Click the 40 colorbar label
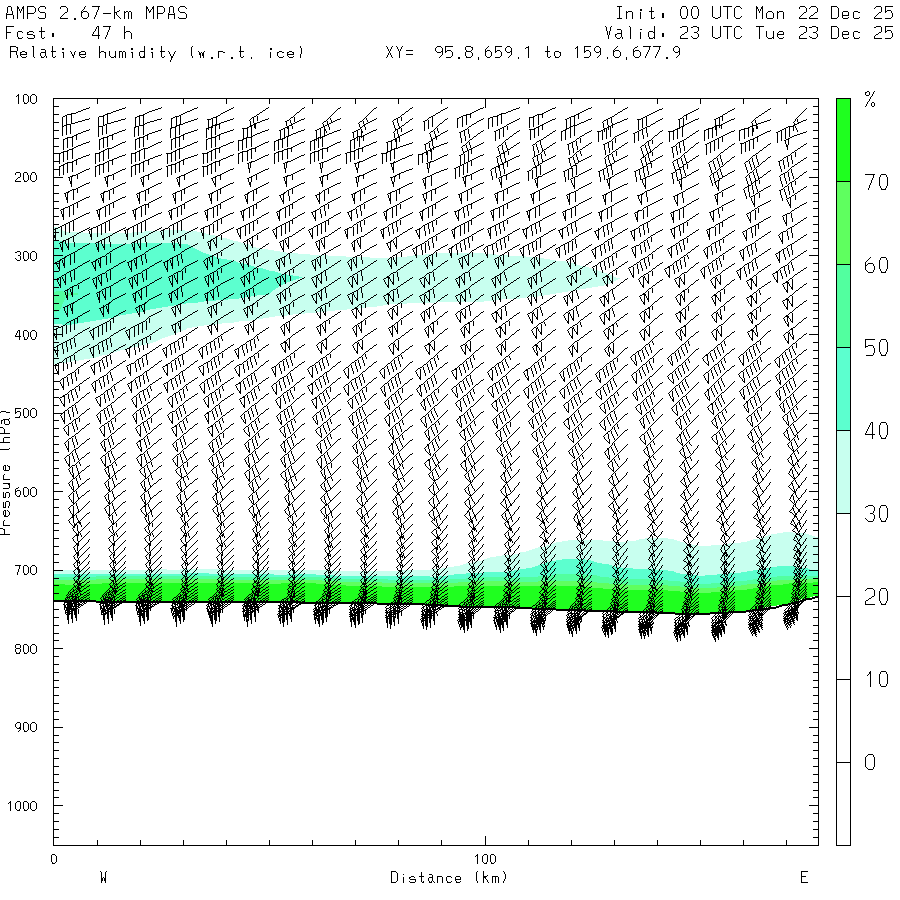Screen dimensions: 900x900 click(x=876, y=431)
